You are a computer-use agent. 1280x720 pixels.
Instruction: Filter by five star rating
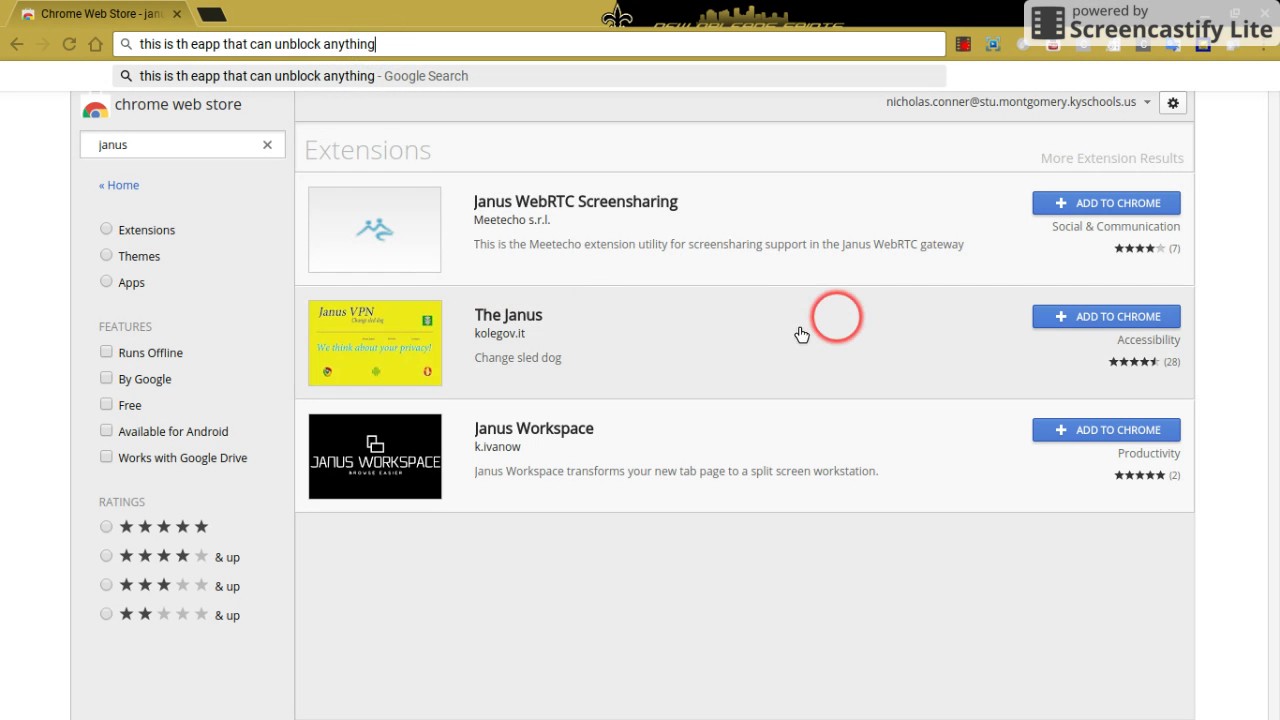(x=106, y=526)
